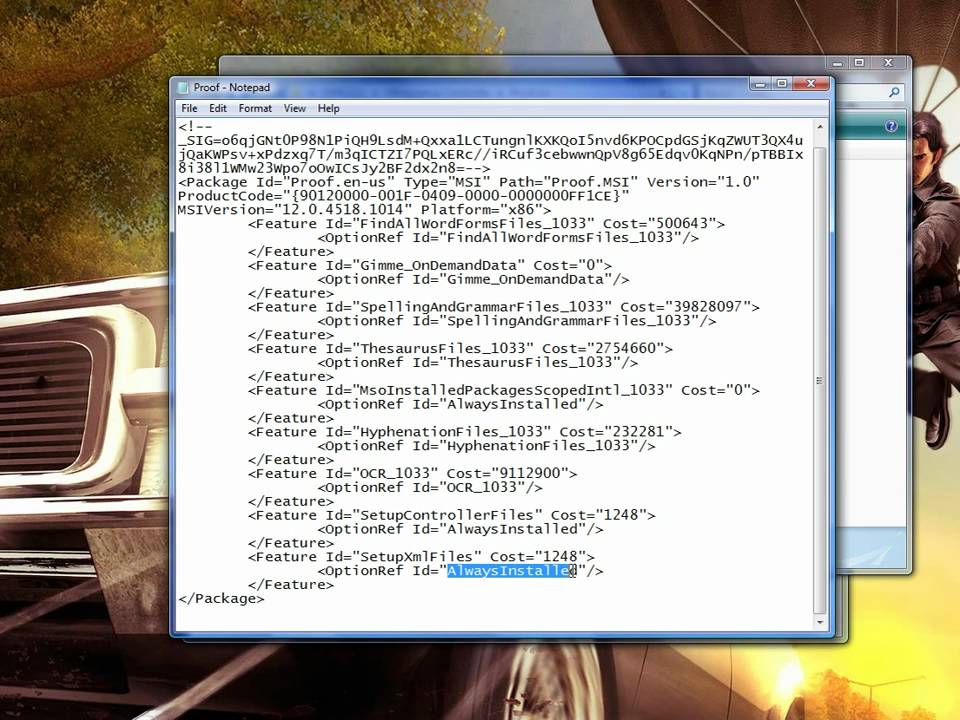Open the Edit menu
The height and width of the screenshot is (720, 960).
pyautogui.click(x=217, y=108)
